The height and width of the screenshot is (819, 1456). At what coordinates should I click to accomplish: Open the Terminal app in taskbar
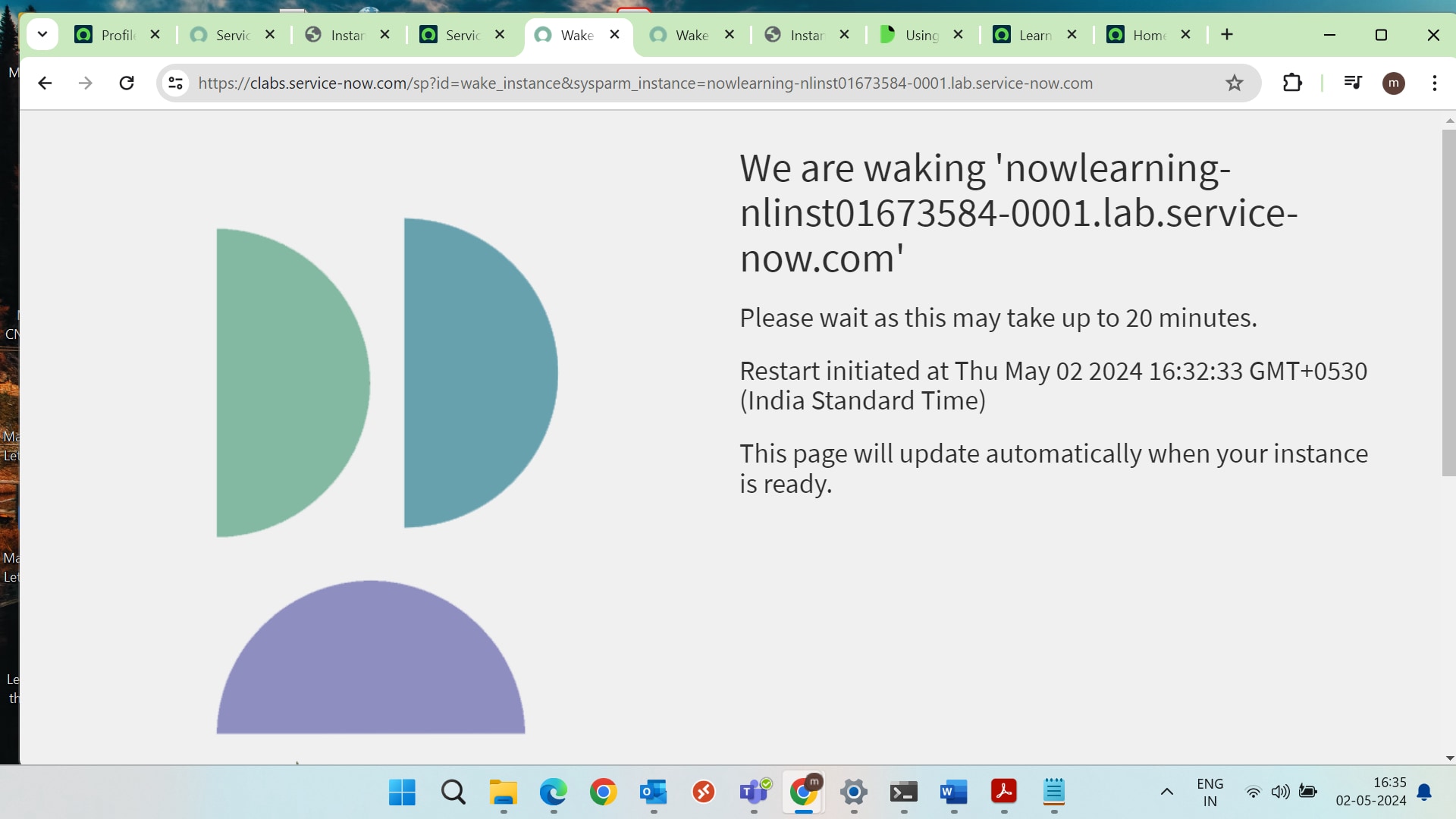click(x=904, y=792)
